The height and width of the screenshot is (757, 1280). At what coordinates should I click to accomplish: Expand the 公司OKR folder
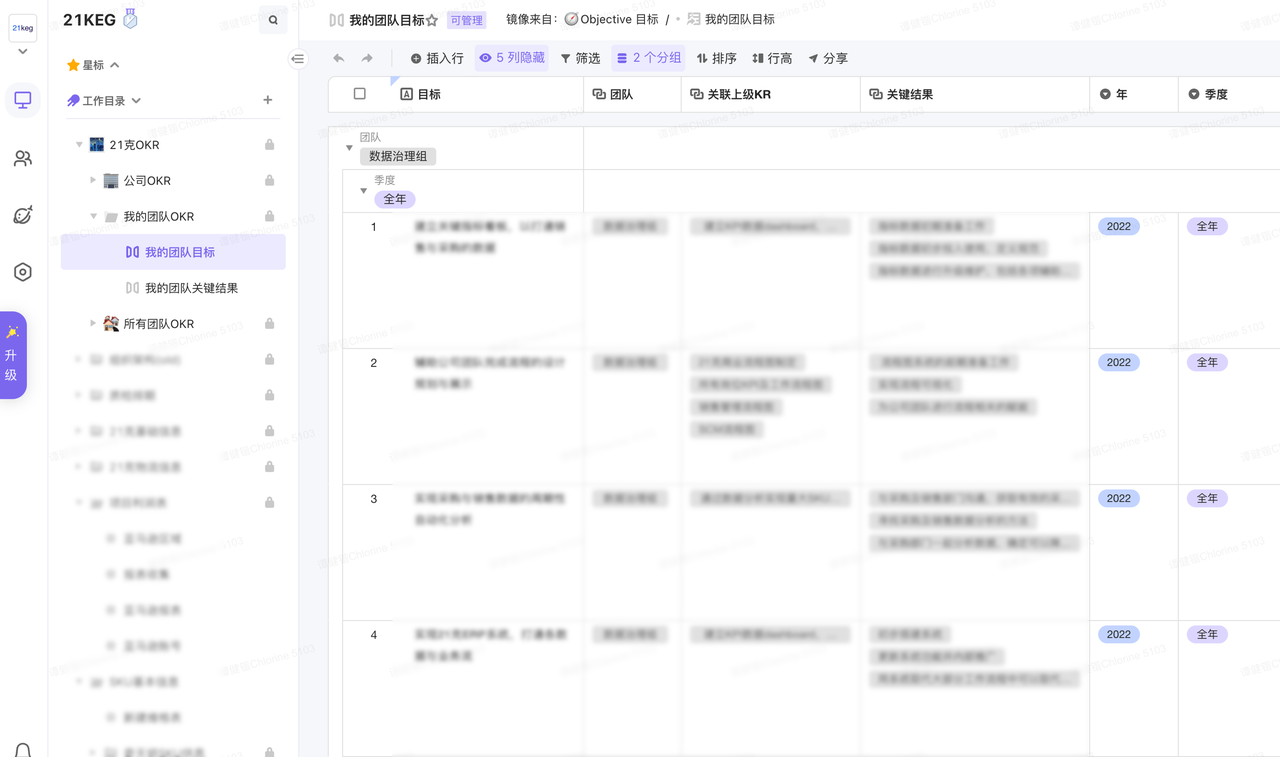point(93,181)
